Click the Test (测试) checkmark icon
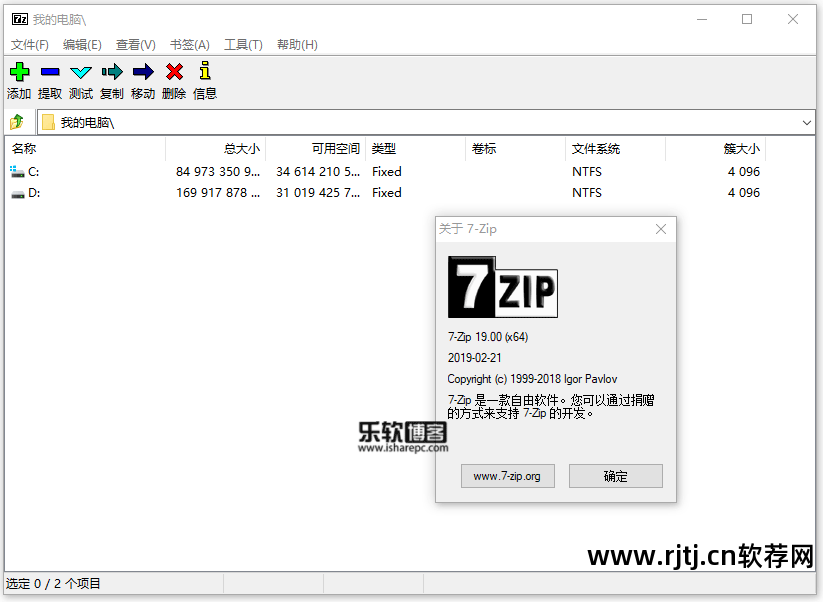The height and width of the screenshot is (602, 823). tap(81, 72)
